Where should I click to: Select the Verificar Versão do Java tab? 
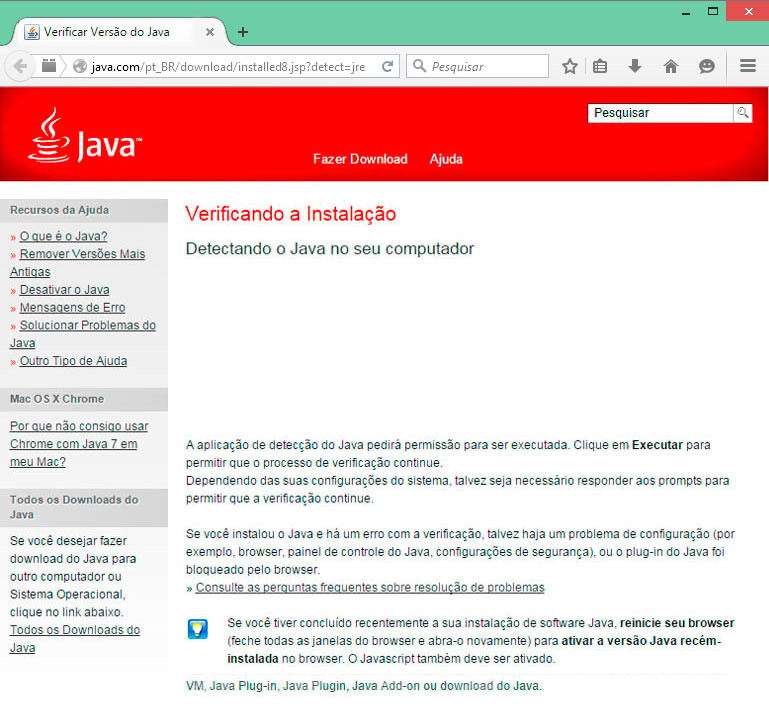pyautogui.click(x=120, y=32)
